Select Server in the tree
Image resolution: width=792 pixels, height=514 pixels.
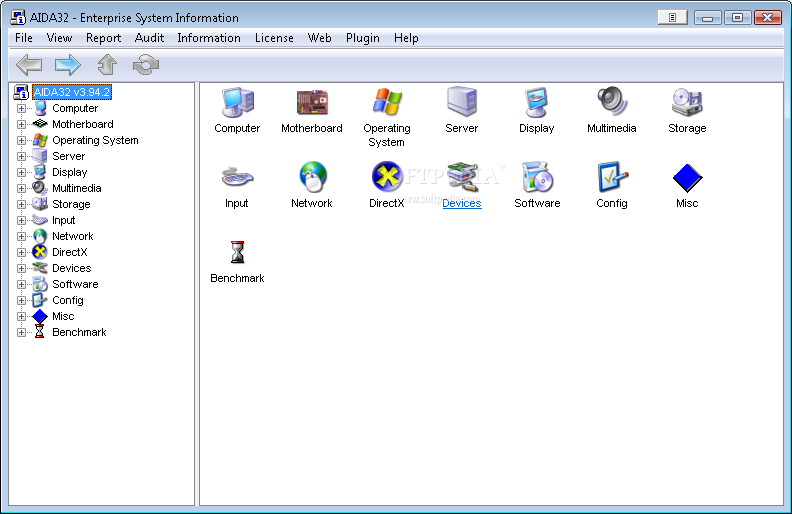pos(69,157)
